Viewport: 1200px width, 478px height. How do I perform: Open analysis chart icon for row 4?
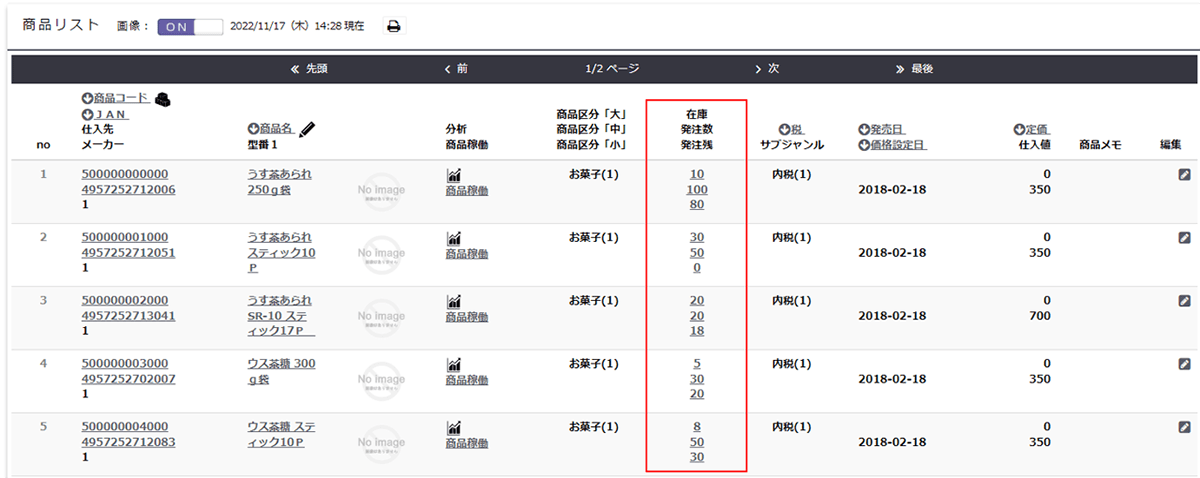tap(454, 364)
